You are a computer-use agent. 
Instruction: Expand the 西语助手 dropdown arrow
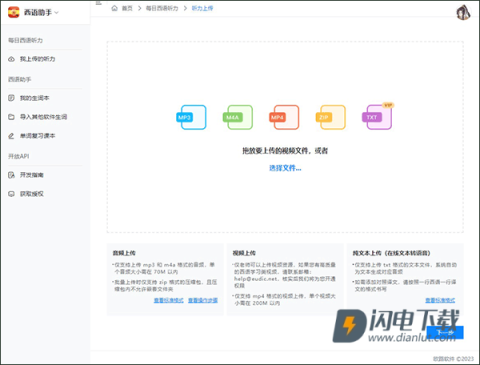tap(56, 13)
